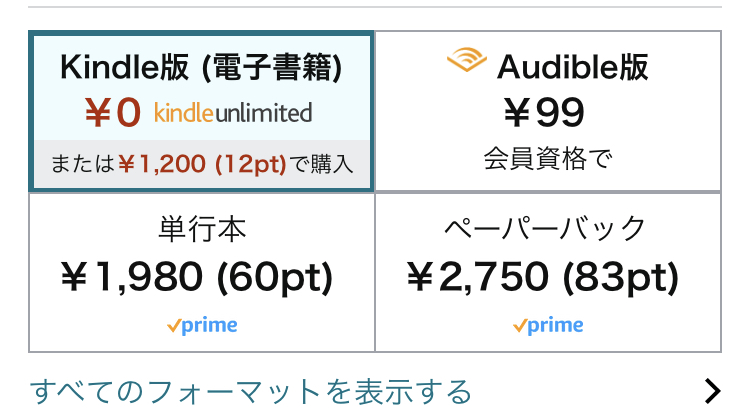Viewport: 750px width, 413px height.
Task: Click the 単行本 heading label
Action: [202, 229]
